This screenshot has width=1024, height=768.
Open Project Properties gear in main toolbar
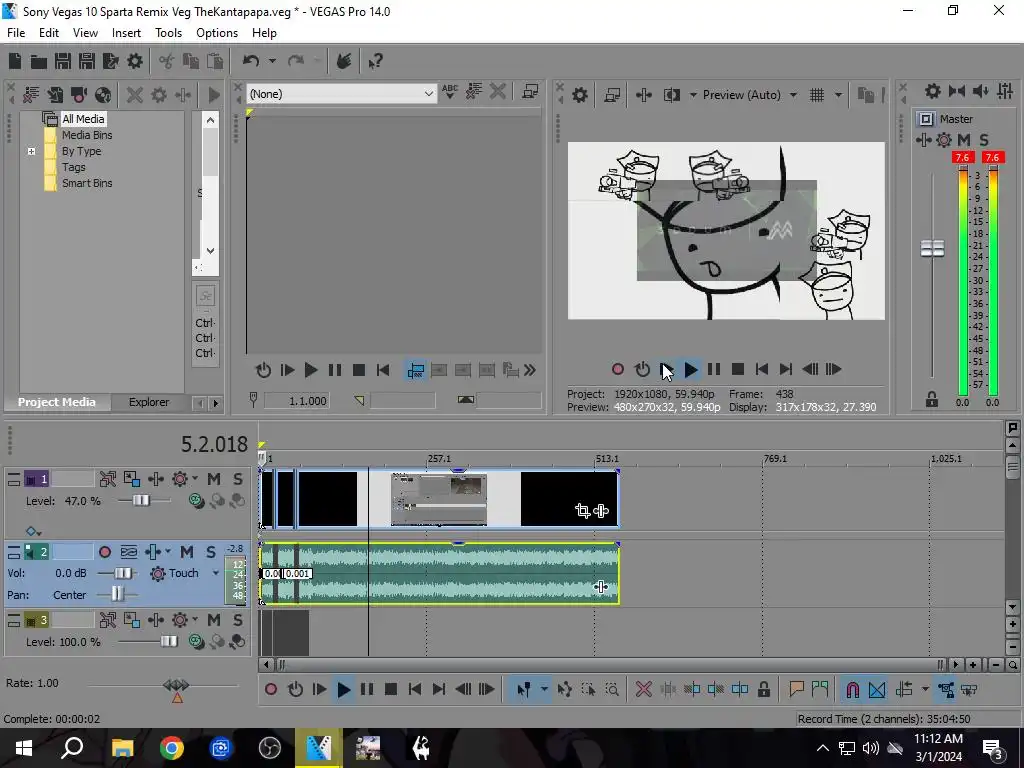(135, 61)
